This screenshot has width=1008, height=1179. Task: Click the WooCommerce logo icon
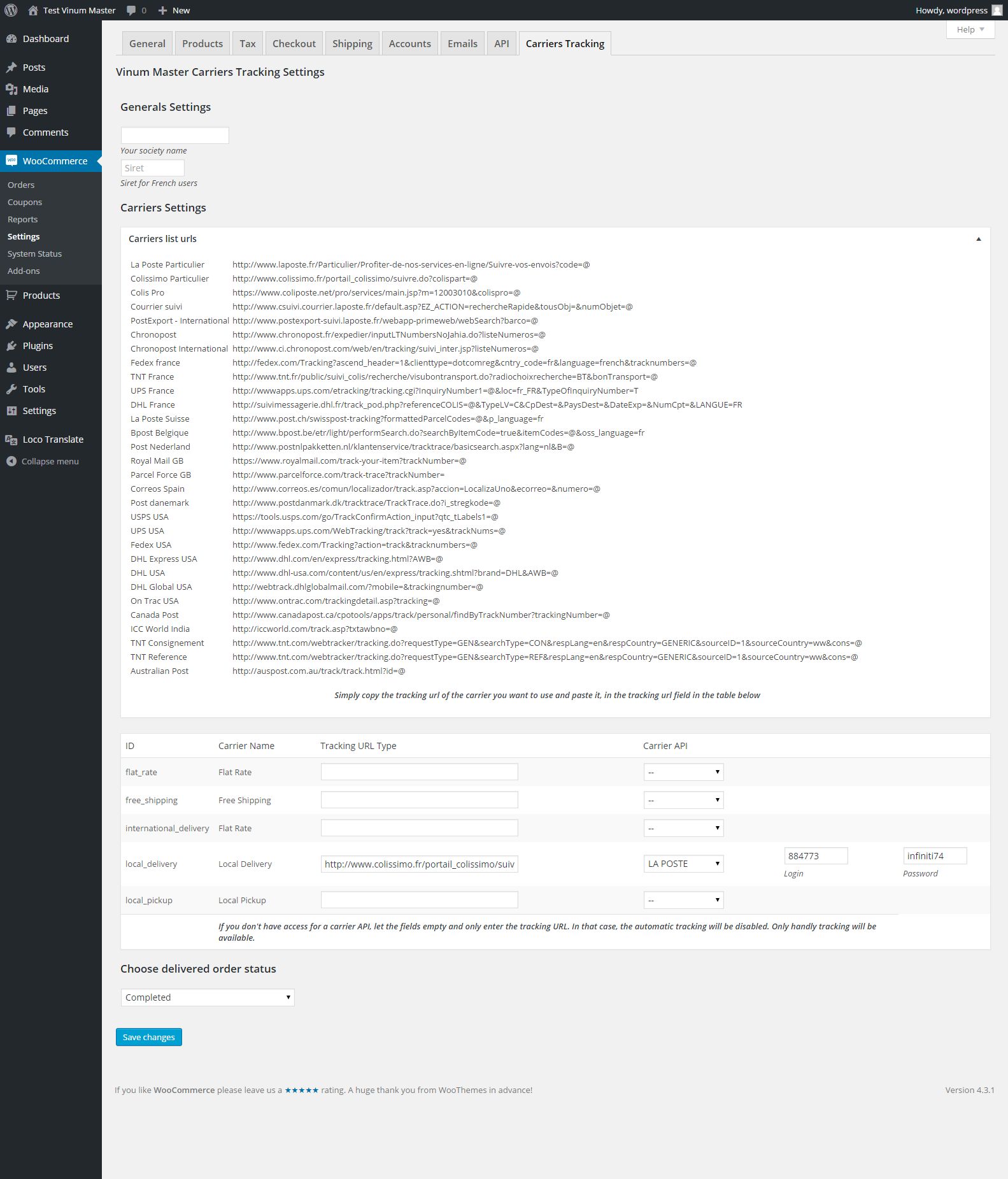click(x=11, y=161)
